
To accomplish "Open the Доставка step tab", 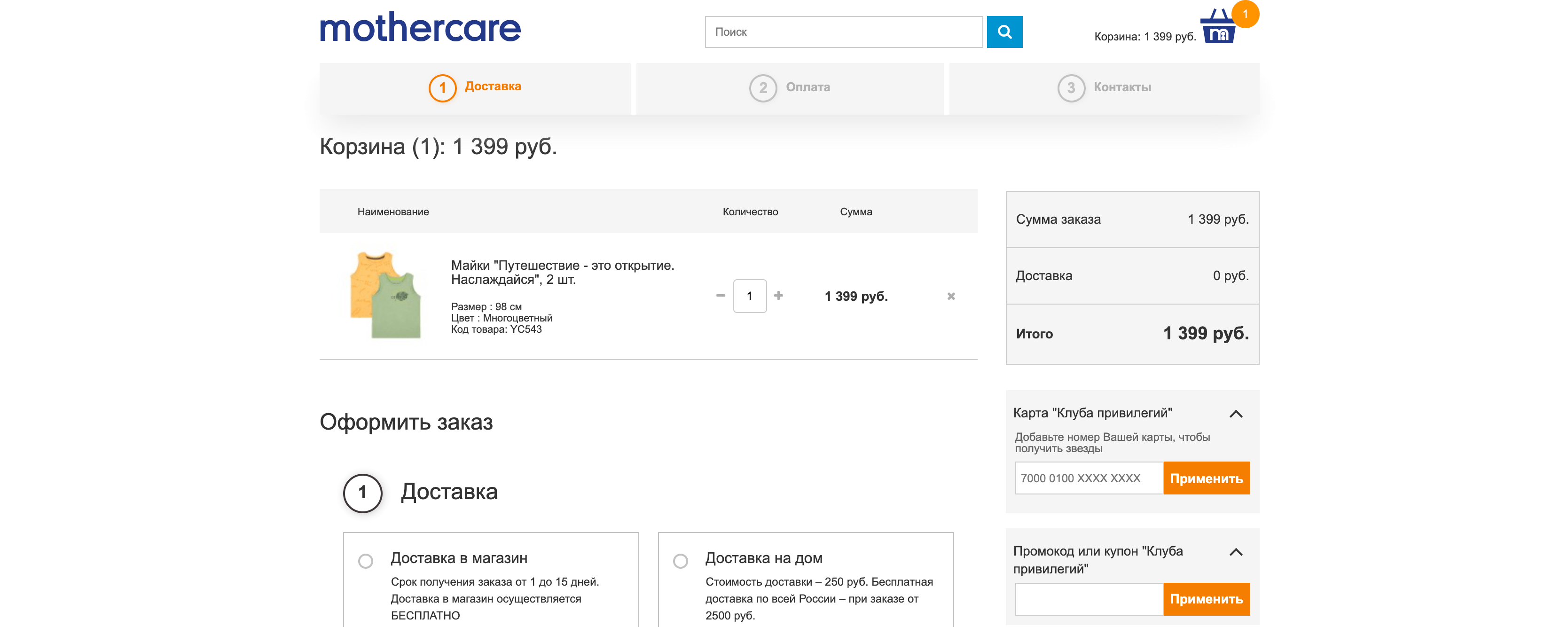I will click(x=475, y=88).
